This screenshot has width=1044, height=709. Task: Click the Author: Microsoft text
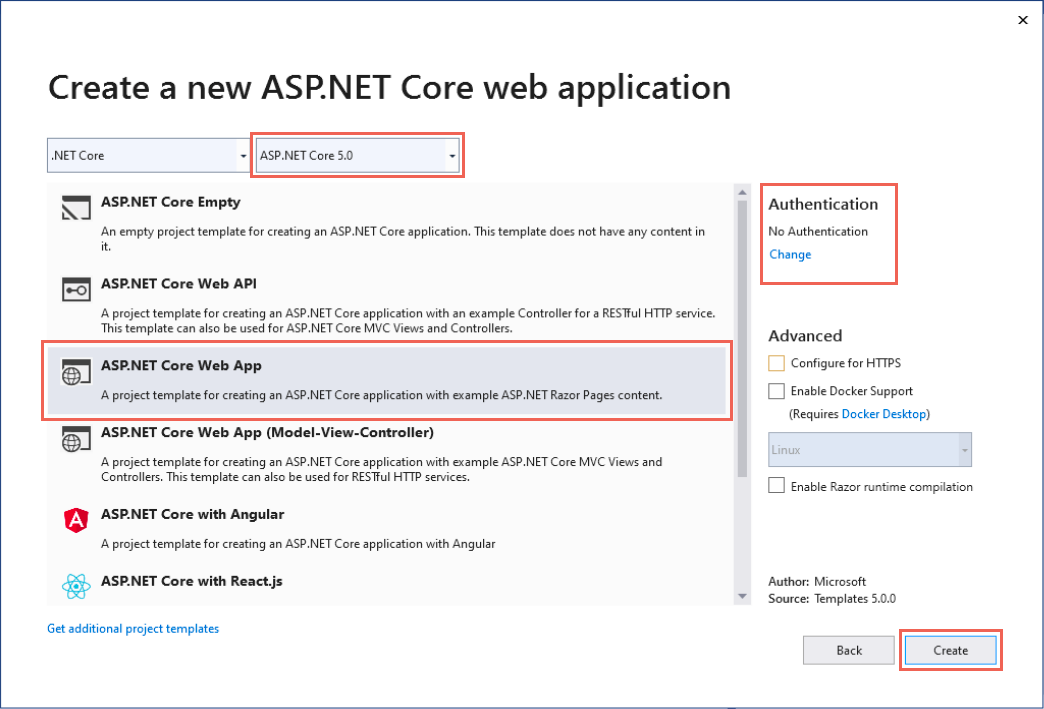pyautogui.click(x=817, y=581)
